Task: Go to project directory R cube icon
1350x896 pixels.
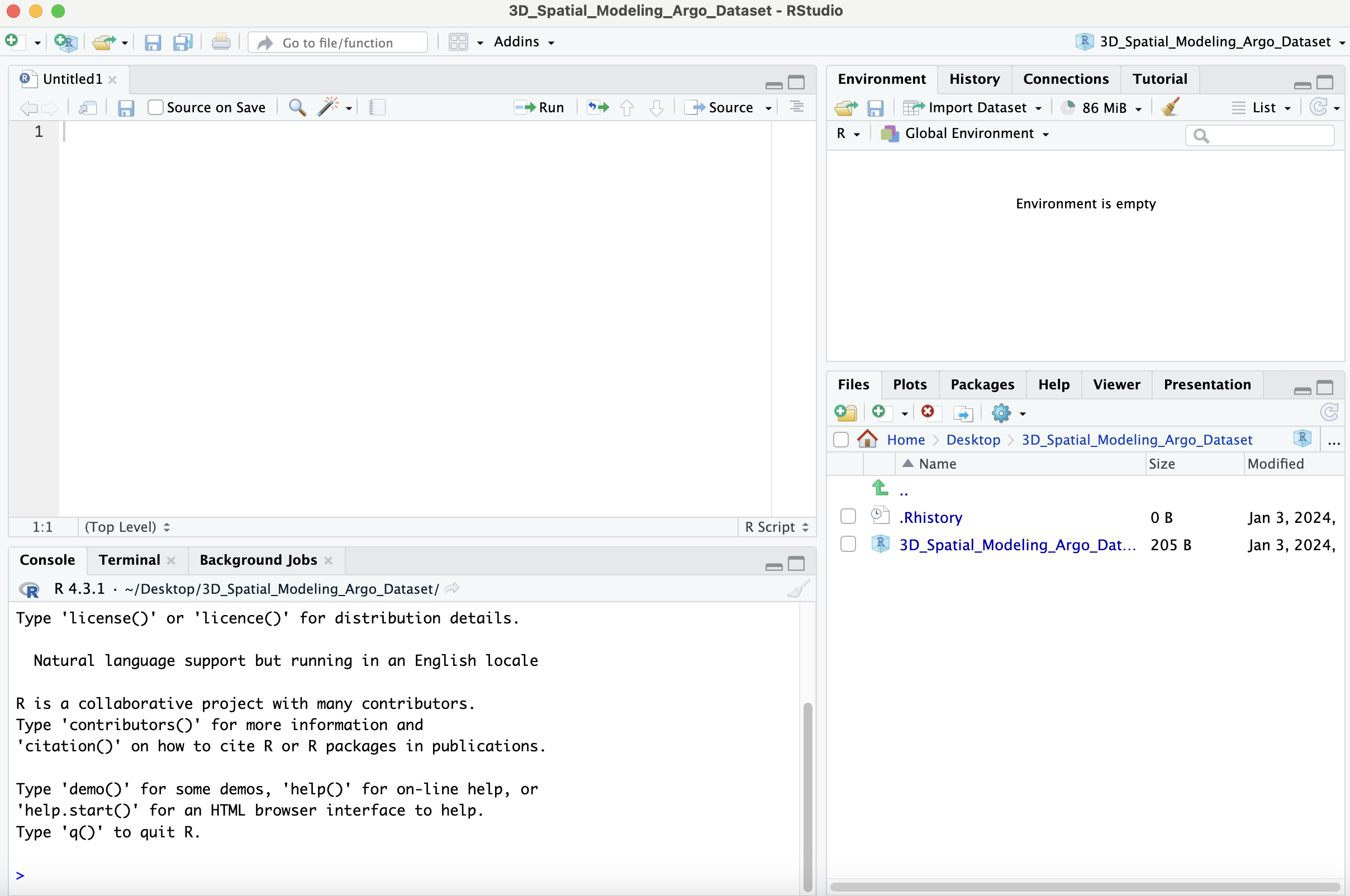Action: pyautogui.click(x=1303, y=439)
